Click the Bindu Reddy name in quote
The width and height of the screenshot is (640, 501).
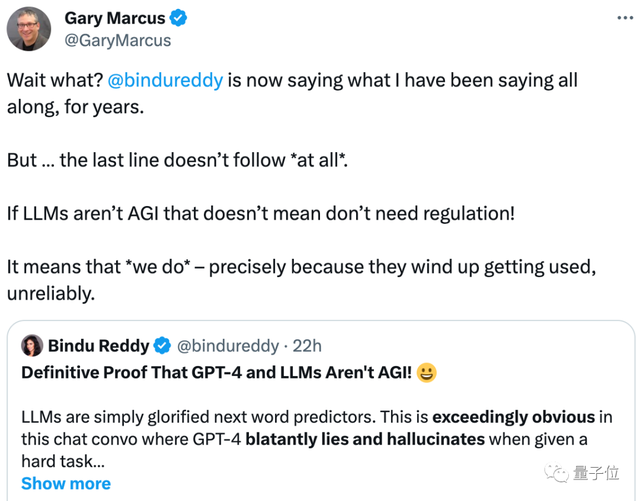[98, 346]
